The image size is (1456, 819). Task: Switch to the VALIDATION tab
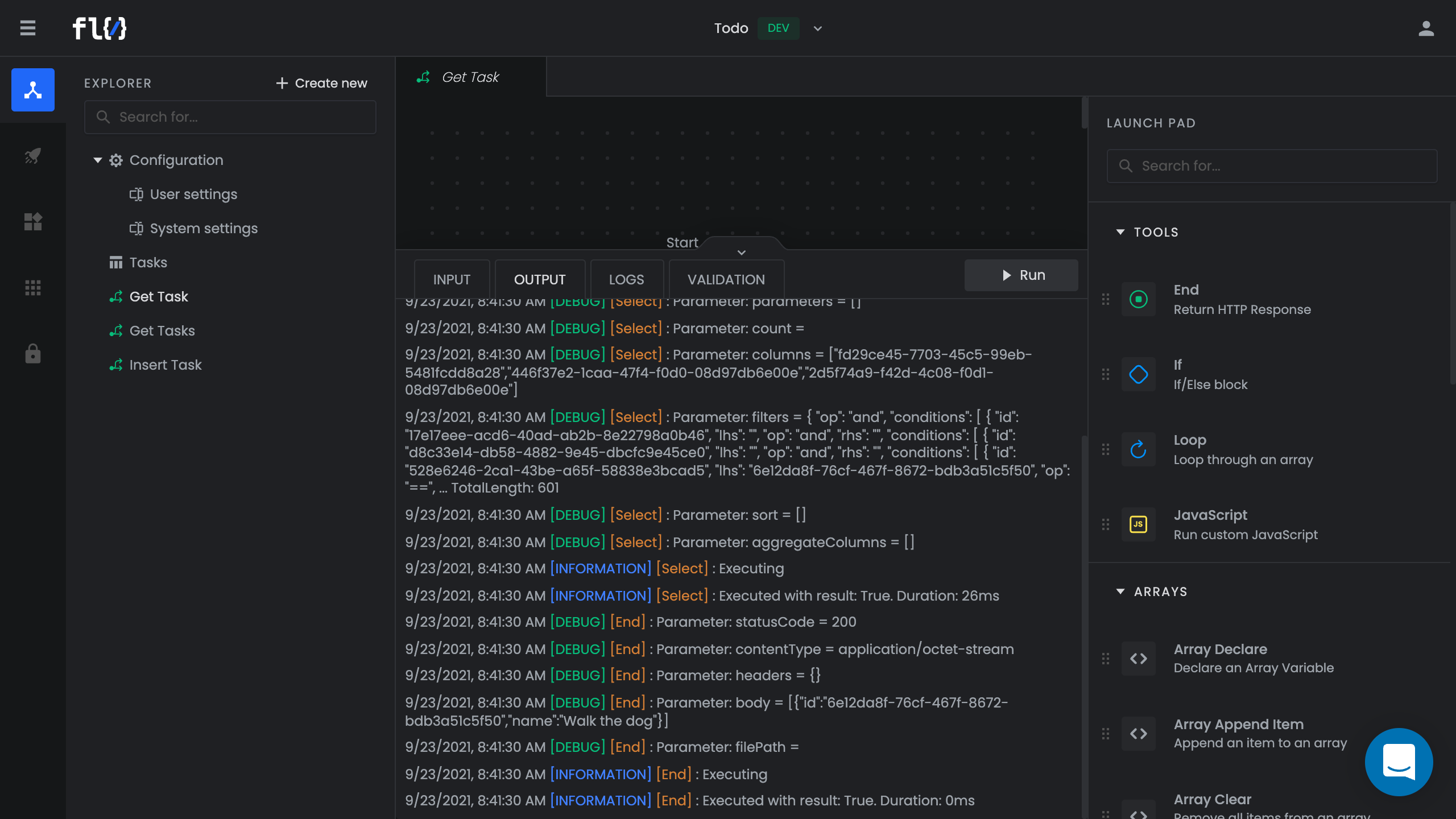tap(726, 279)
